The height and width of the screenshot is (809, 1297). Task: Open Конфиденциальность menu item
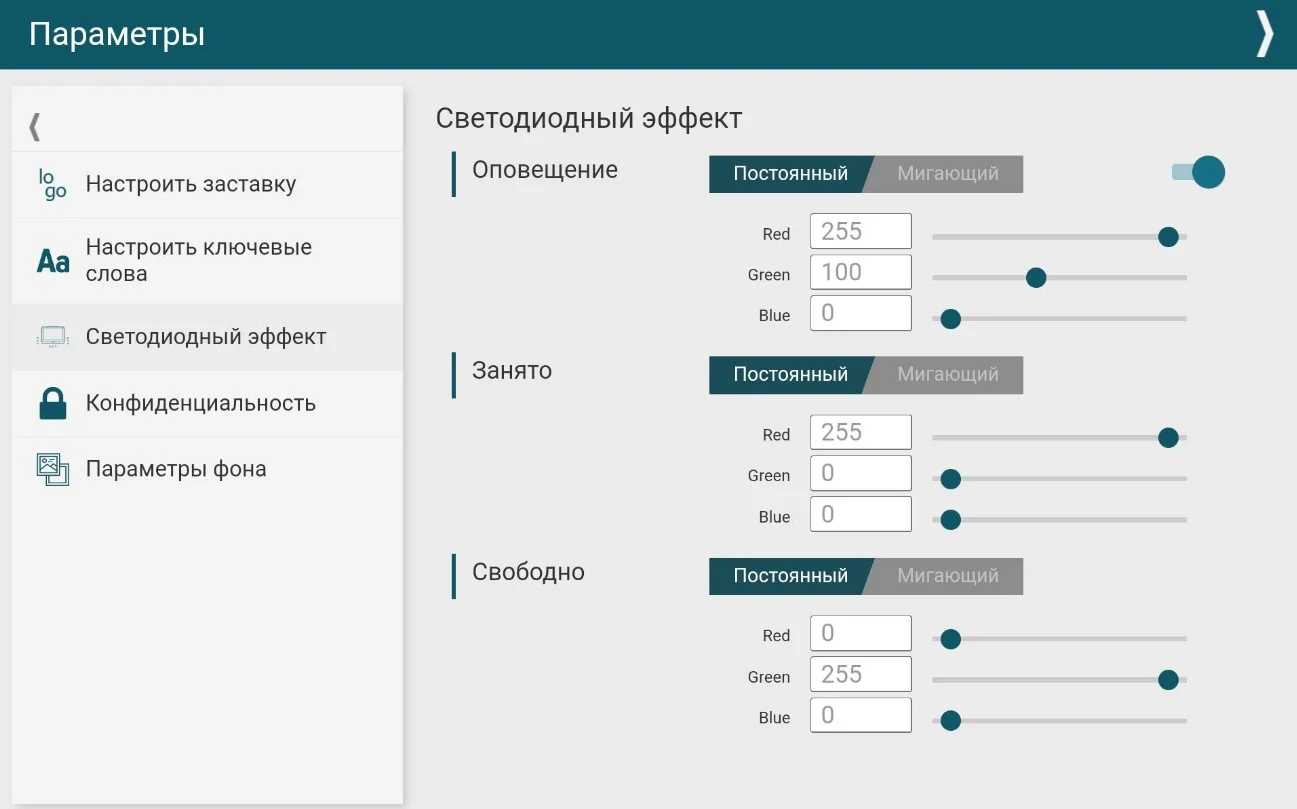pos(200,403)
